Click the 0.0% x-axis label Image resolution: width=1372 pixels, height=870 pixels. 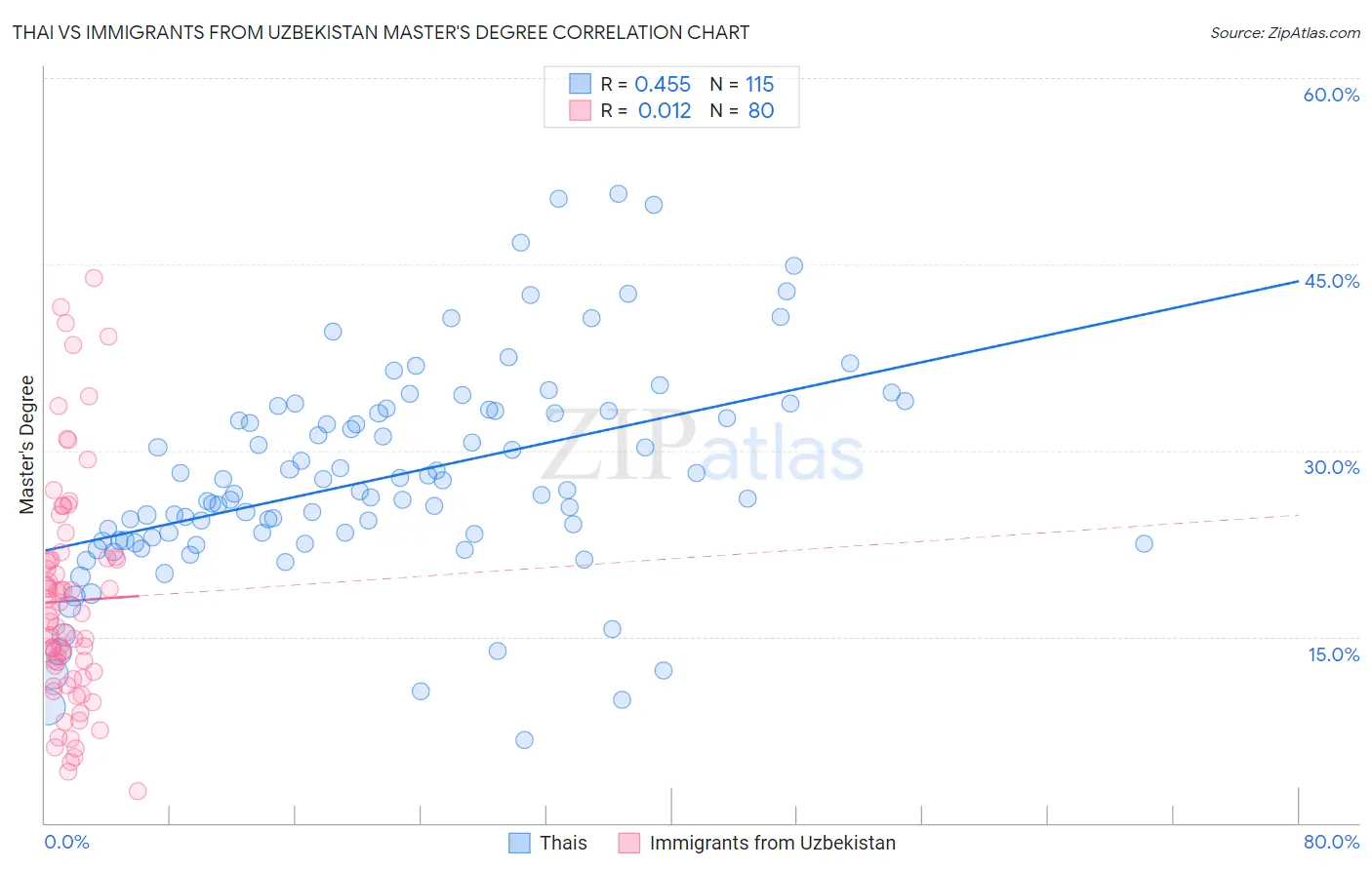point(66,842)
